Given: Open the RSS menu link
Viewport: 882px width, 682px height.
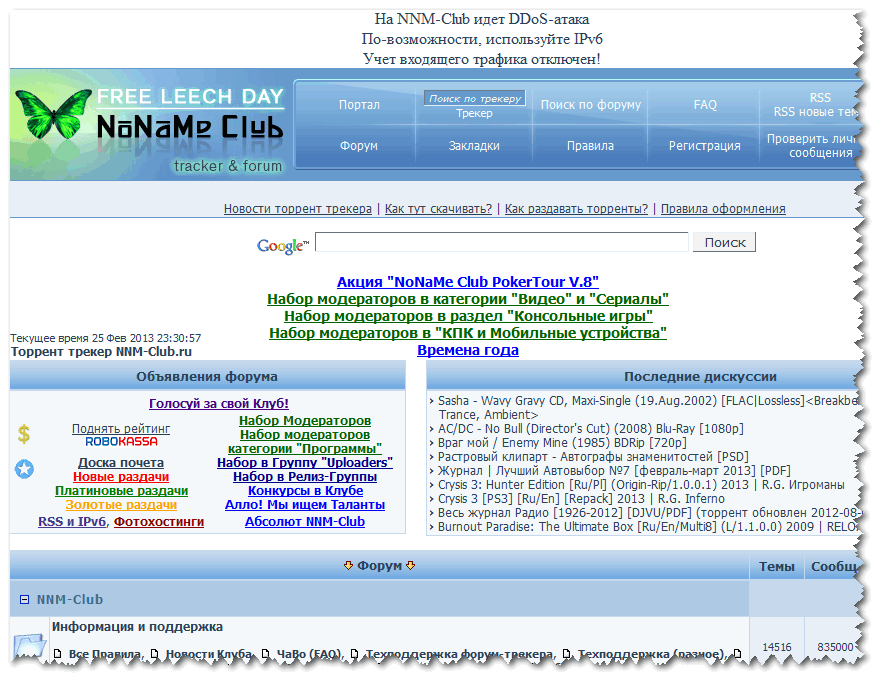Looking at the screenshot, I should point(820,97).
